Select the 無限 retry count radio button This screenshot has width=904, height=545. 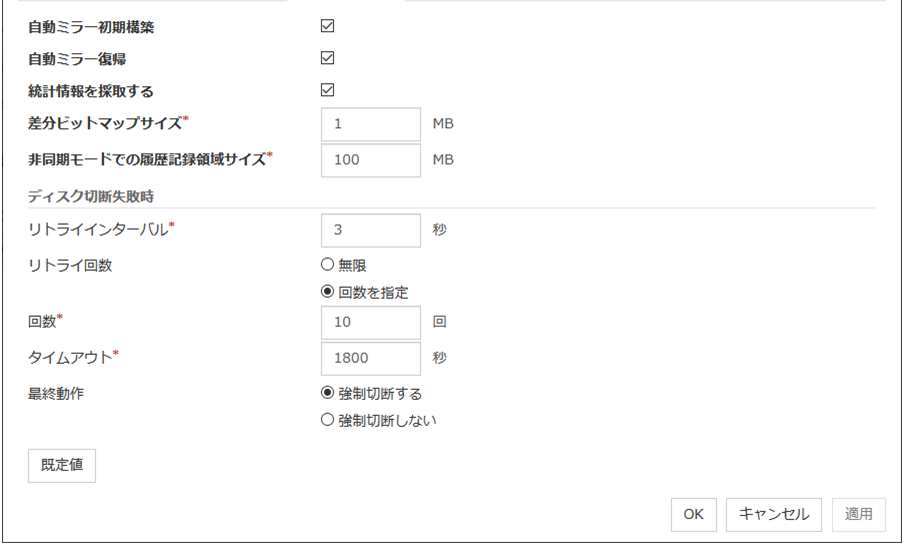327,265
